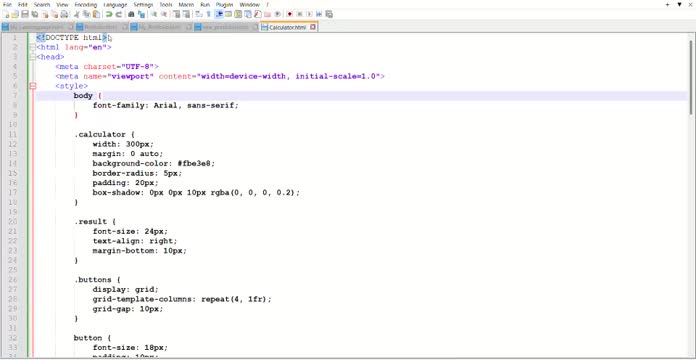Open the Plugins menu
This screenshot has width=696, height=360.
(225, 4)
